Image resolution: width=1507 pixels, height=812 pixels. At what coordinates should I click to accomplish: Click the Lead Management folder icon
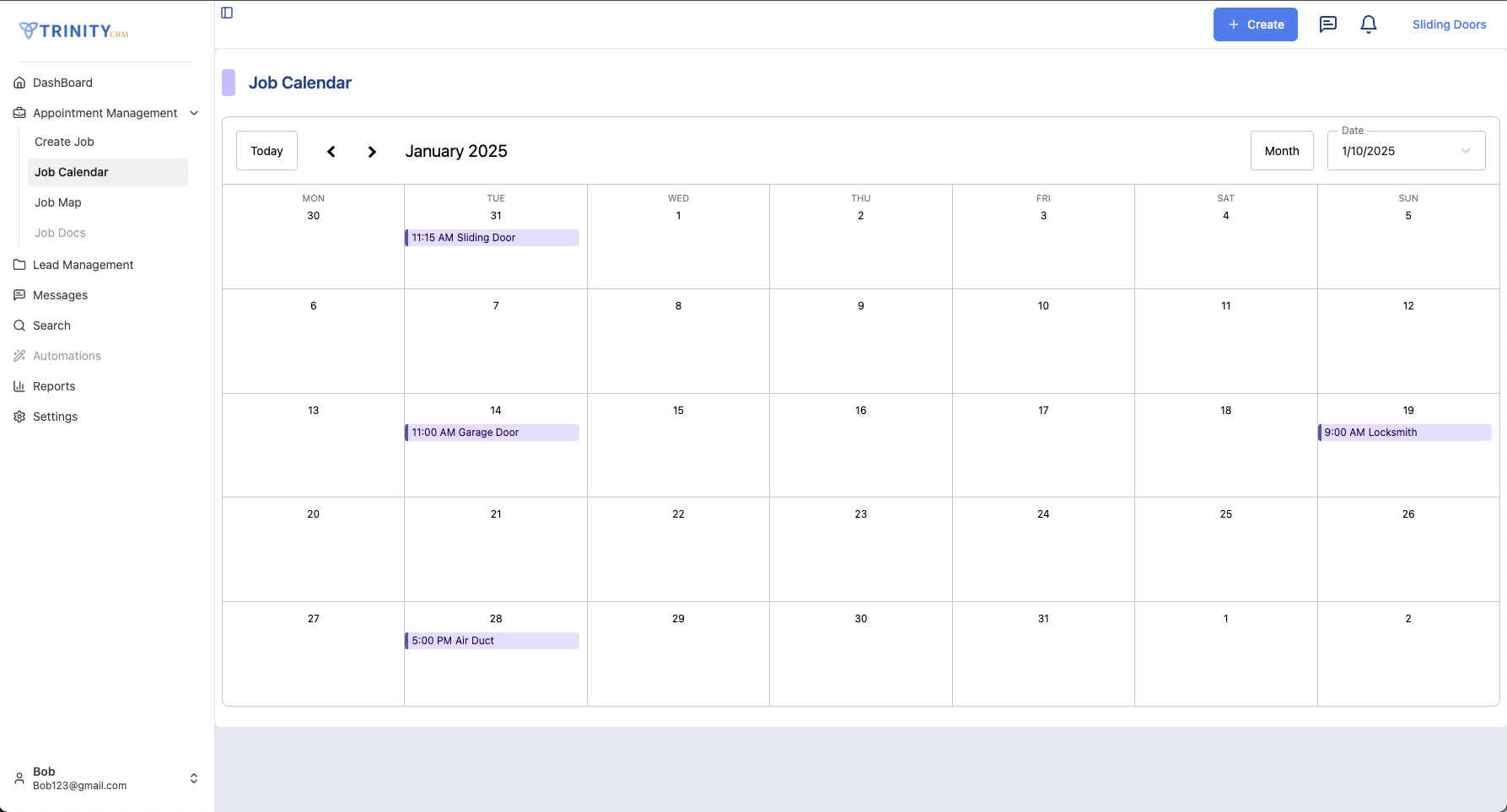(x=19, y=265)
